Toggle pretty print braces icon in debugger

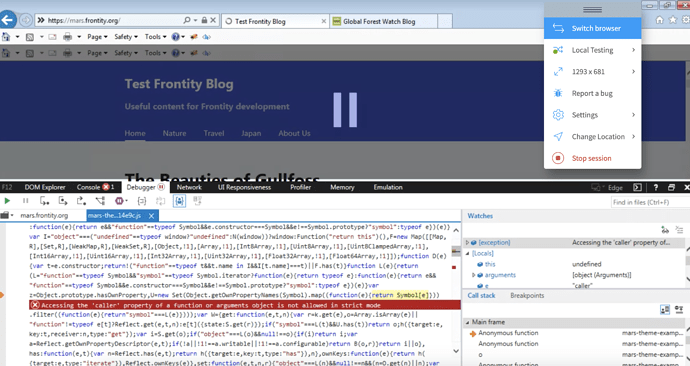(142, 201)
